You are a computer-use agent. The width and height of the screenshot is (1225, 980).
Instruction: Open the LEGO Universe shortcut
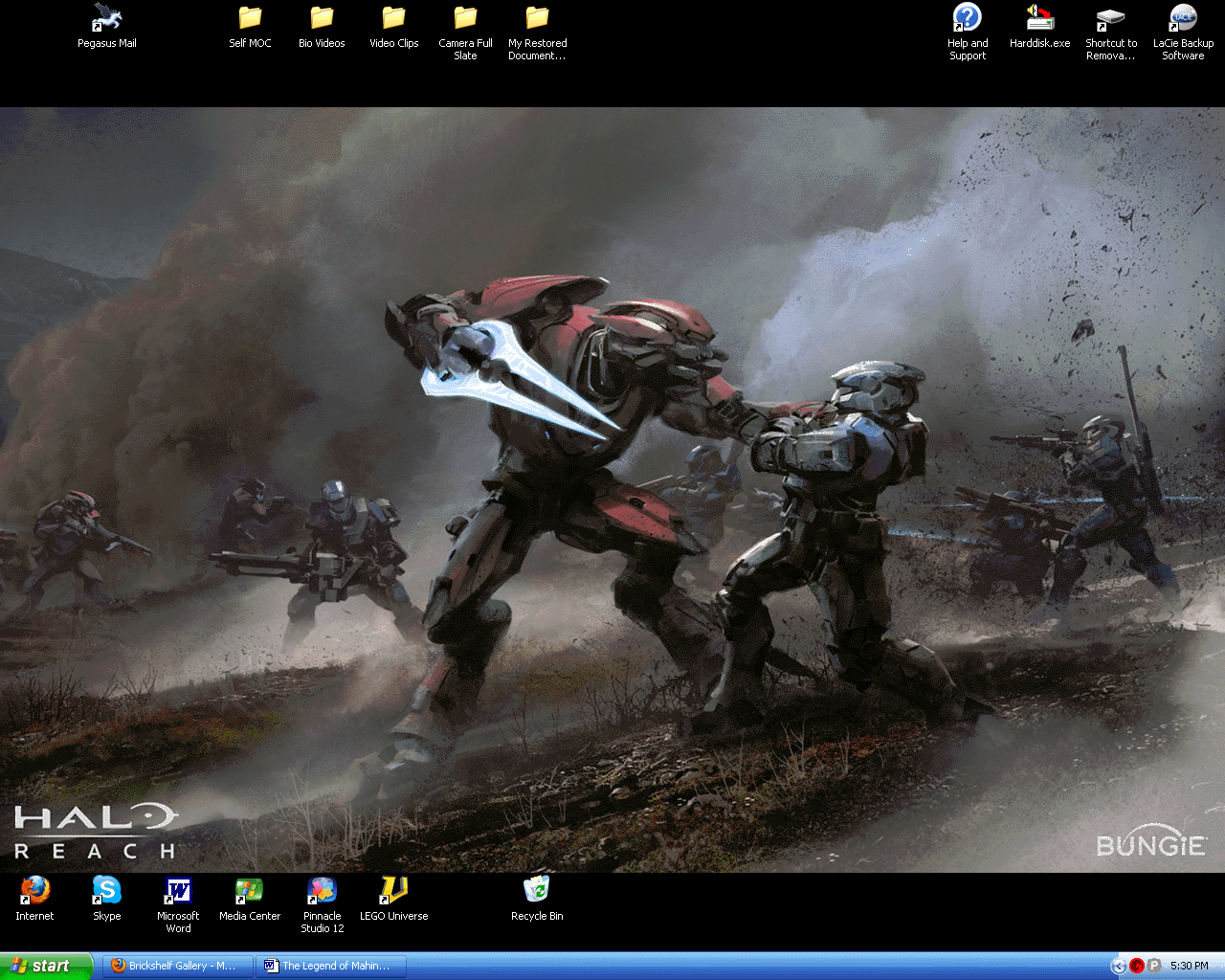(393, 892)
